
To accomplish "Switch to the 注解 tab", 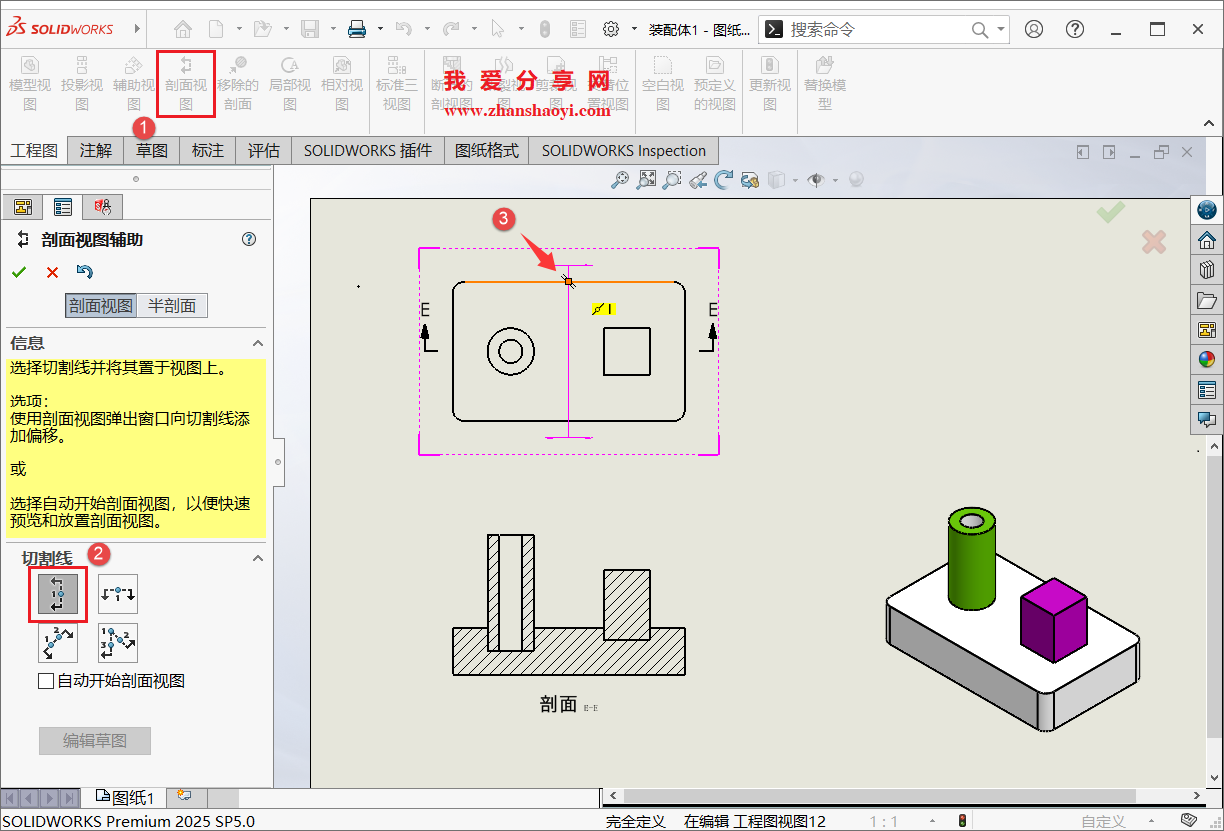I will click(x=96, y=151).
